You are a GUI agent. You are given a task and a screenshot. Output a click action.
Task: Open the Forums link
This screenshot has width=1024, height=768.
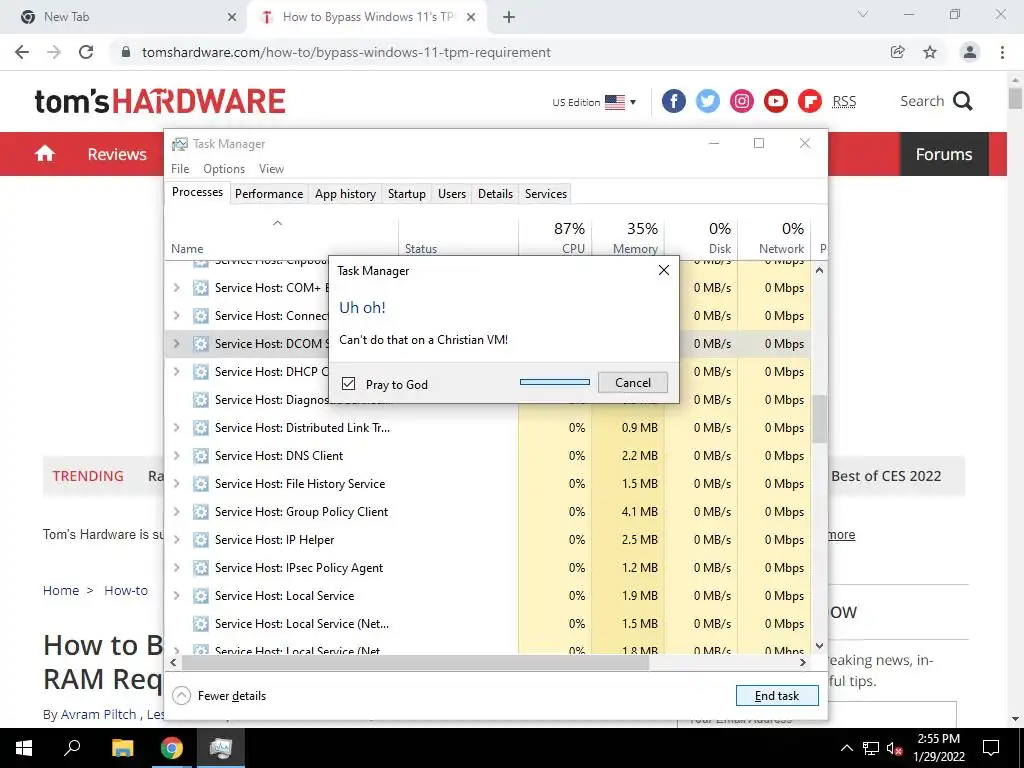pyautogui.click(x=944, y=154)
